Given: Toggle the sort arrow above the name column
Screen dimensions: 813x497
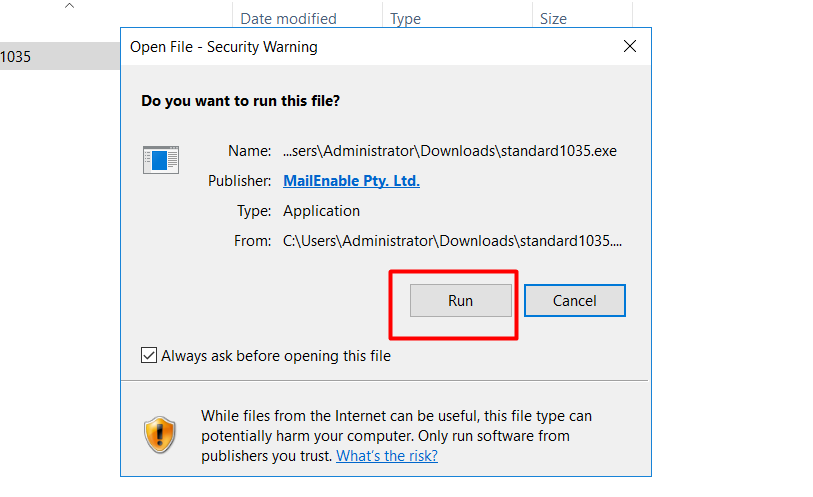Looking at the screenshot, I should [69, 6].
